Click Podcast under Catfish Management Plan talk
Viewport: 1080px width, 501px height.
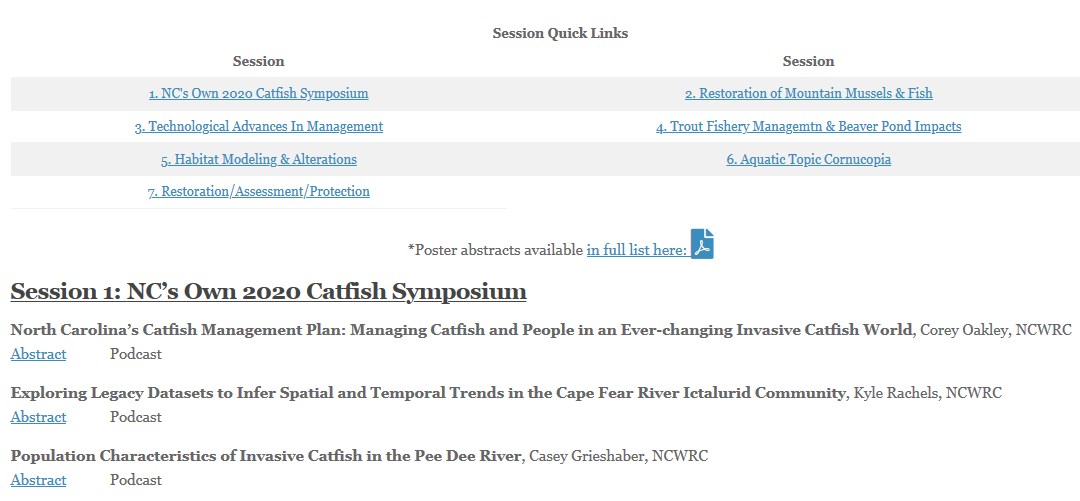coord(136,354)
